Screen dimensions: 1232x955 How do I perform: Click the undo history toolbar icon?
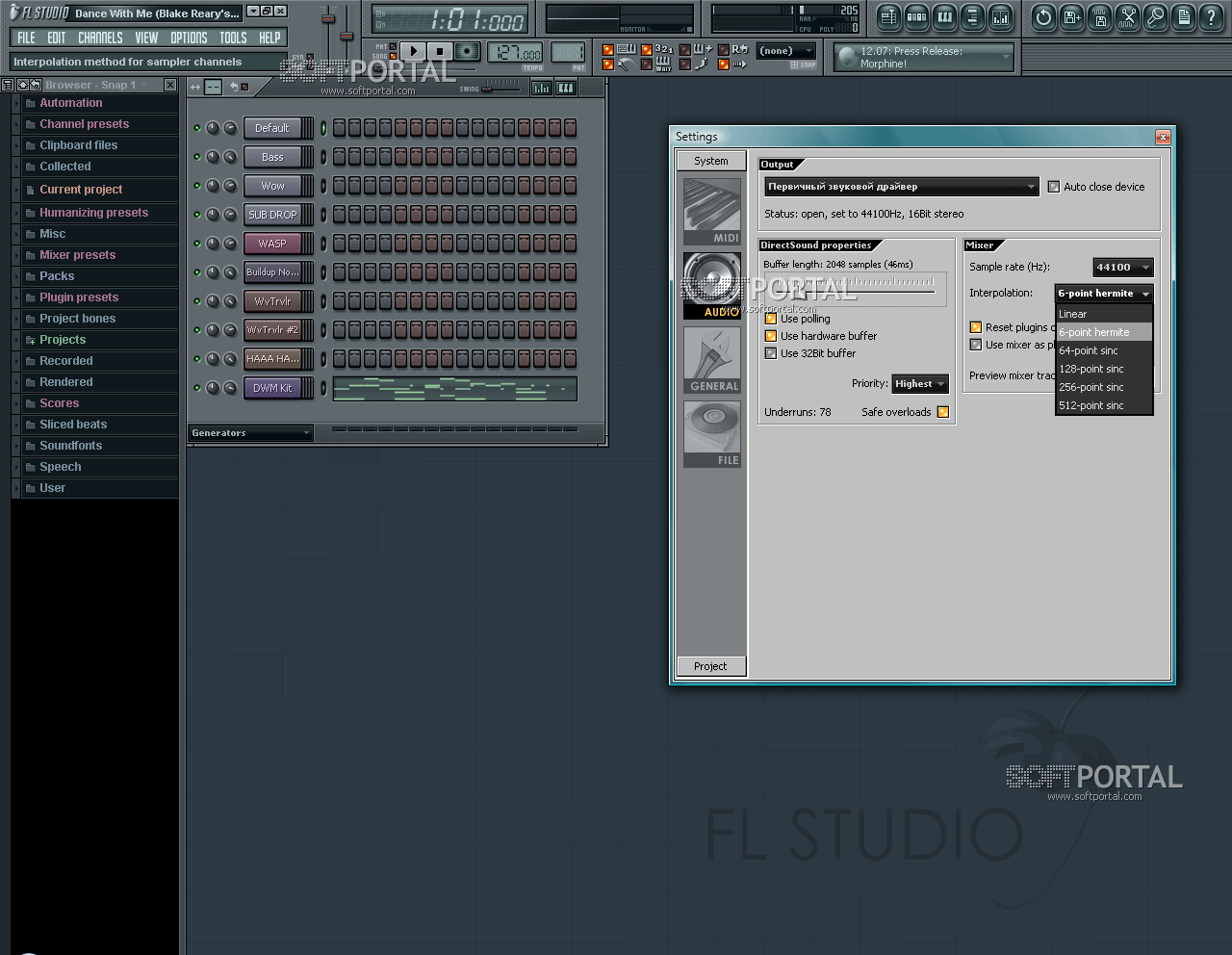coord(1043,16)
